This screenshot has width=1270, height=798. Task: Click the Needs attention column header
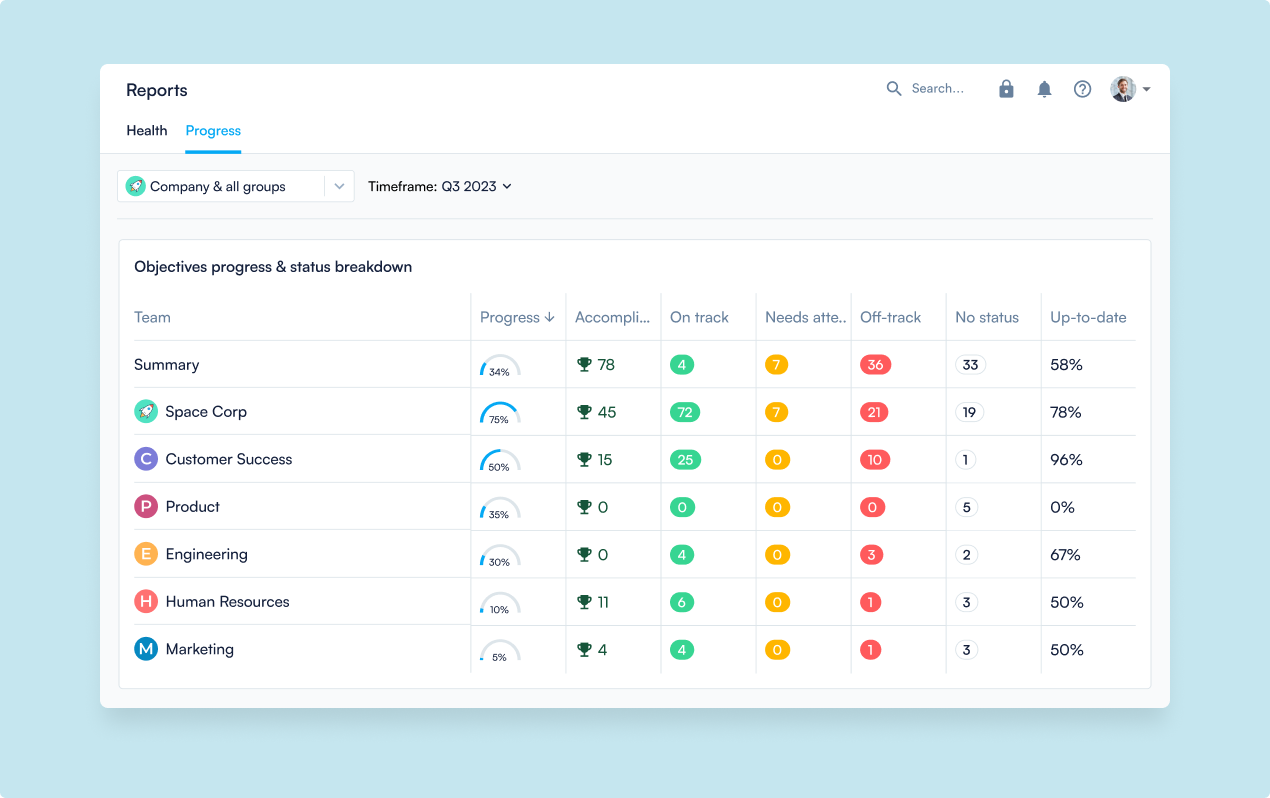pyautogui.click(x=806, y=317)
